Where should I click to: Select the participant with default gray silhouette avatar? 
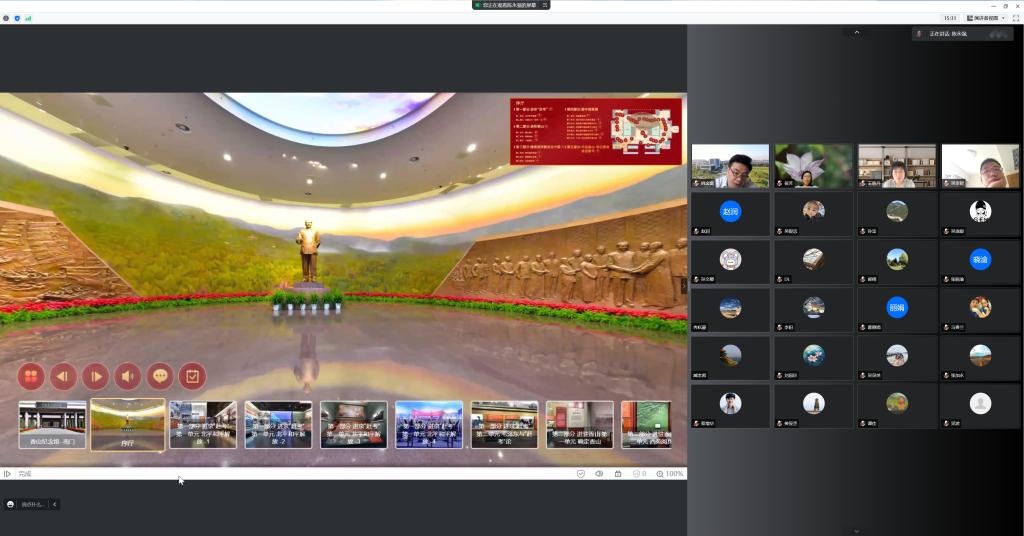(x=980, y=406)
